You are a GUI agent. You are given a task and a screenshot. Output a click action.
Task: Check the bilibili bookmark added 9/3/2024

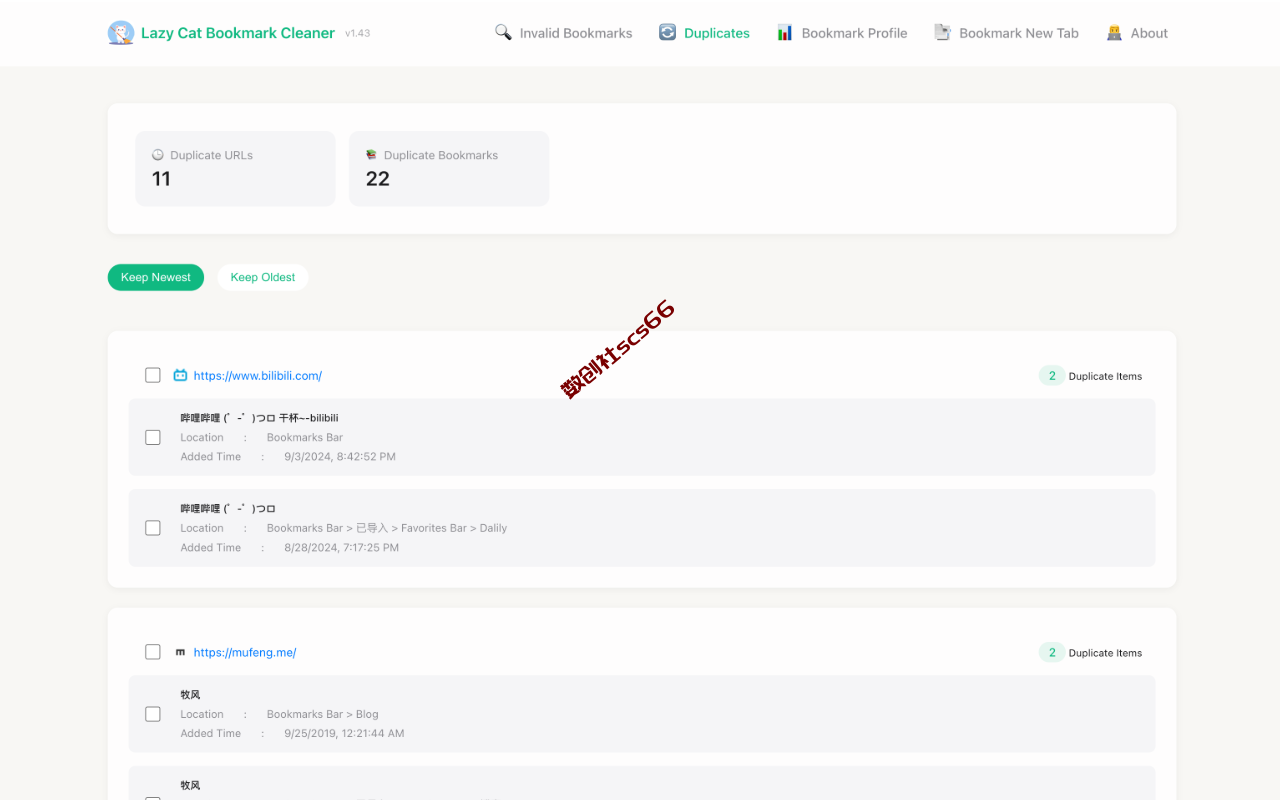click(x=153, y=437)
